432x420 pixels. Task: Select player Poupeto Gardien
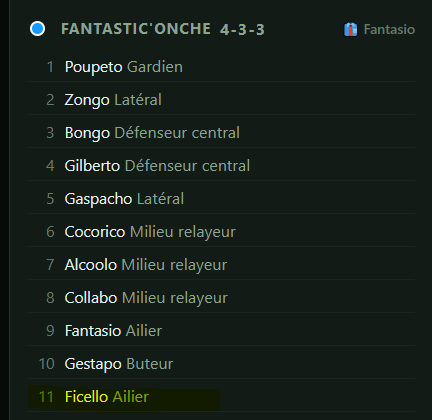[x=221, y=67]
